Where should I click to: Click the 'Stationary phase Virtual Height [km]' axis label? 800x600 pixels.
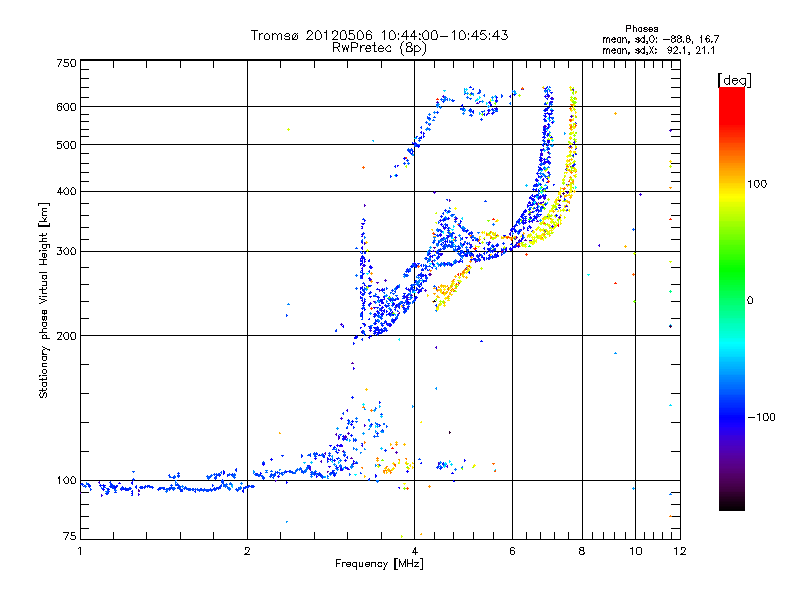(43, 300)
